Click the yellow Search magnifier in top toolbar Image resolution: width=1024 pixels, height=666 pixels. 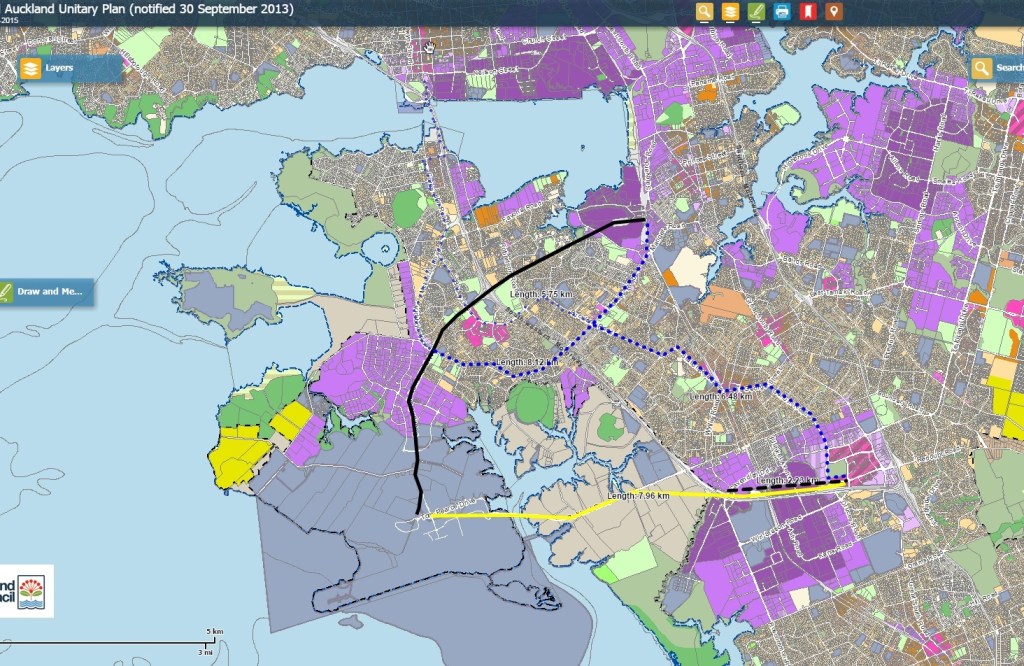[x=705, y=12]
